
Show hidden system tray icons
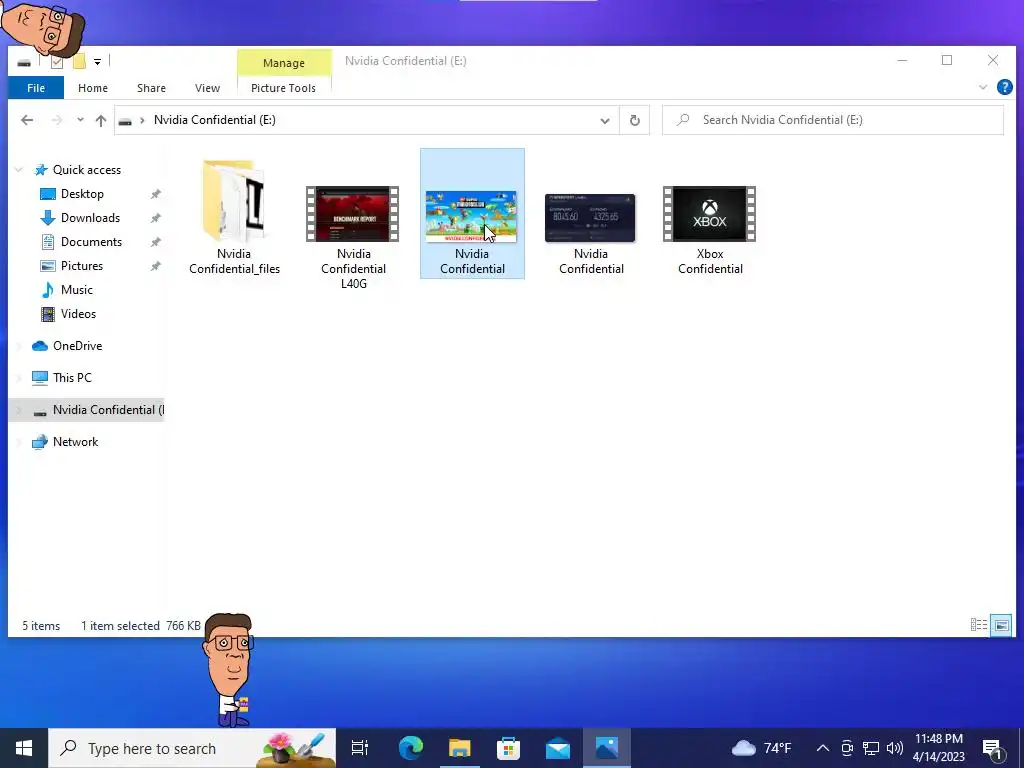(x=823, y=748)
